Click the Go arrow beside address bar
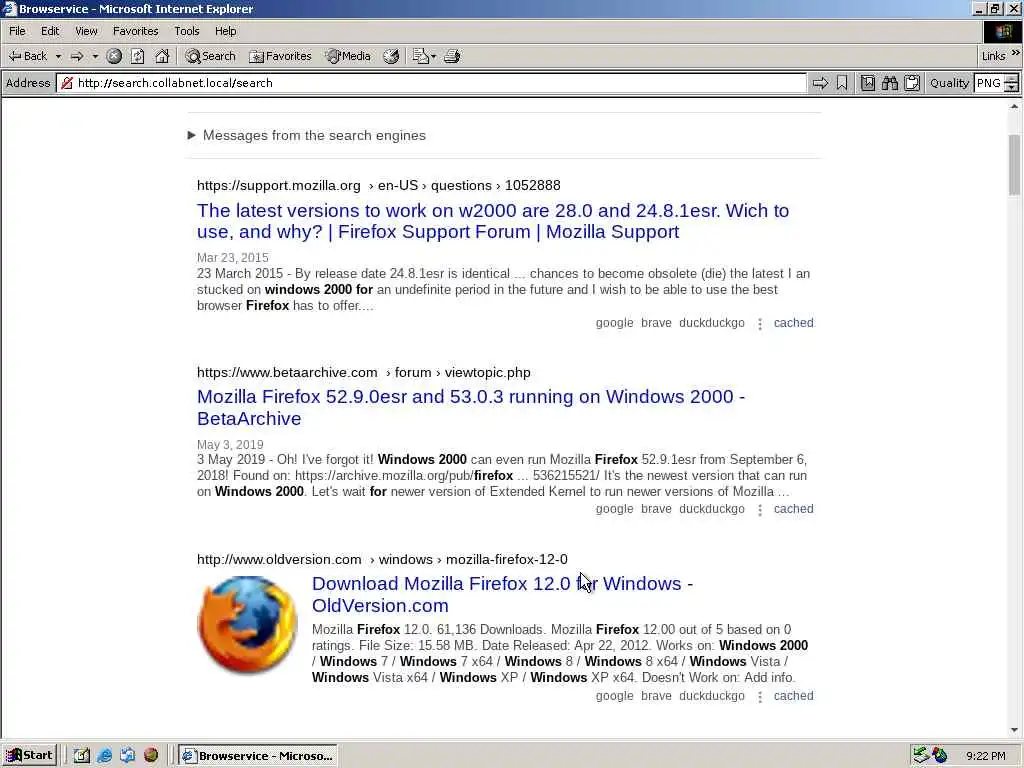 [x=820, y=83]
